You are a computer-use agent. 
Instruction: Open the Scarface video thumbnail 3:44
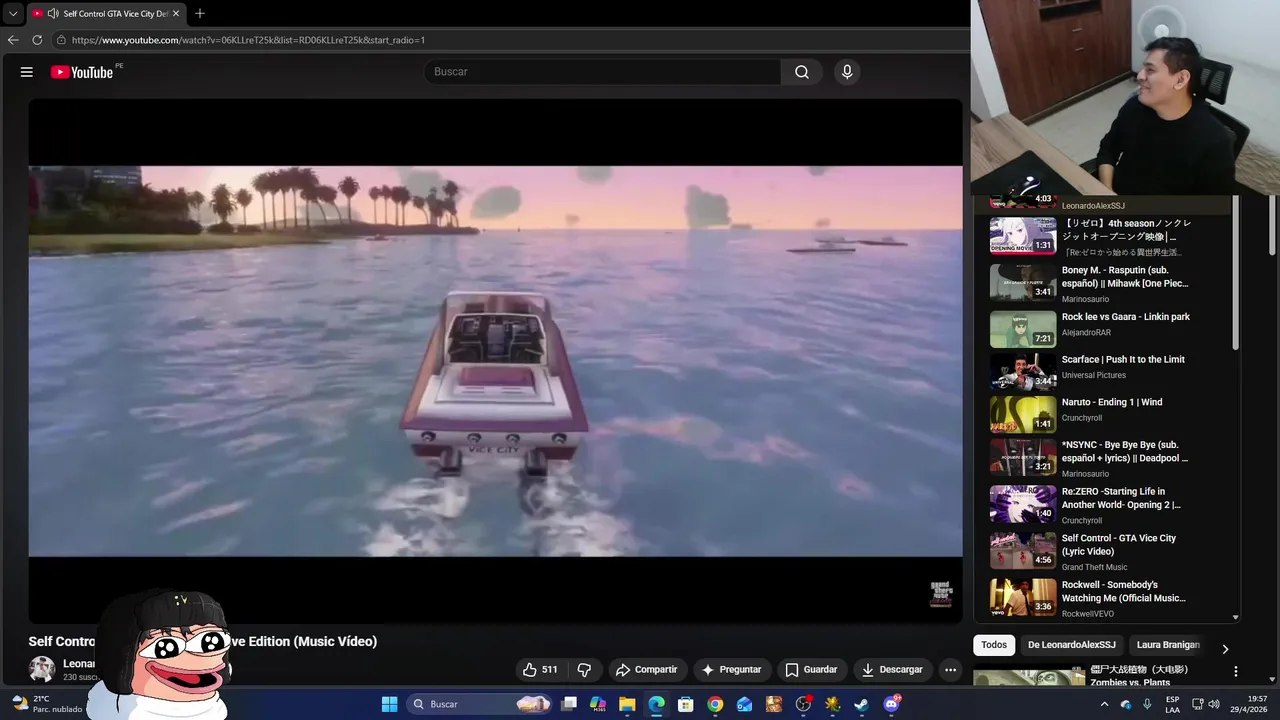coord(1023,371)
